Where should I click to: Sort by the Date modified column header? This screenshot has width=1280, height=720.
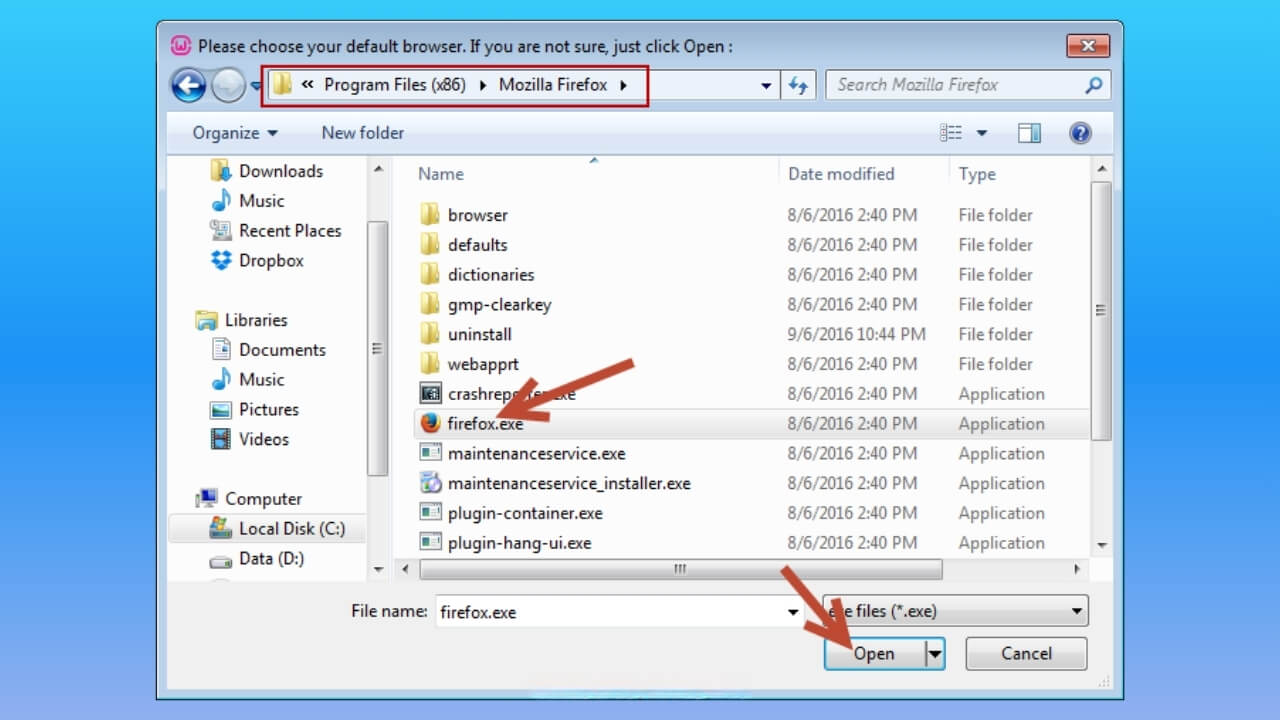(x=841, y=174)
